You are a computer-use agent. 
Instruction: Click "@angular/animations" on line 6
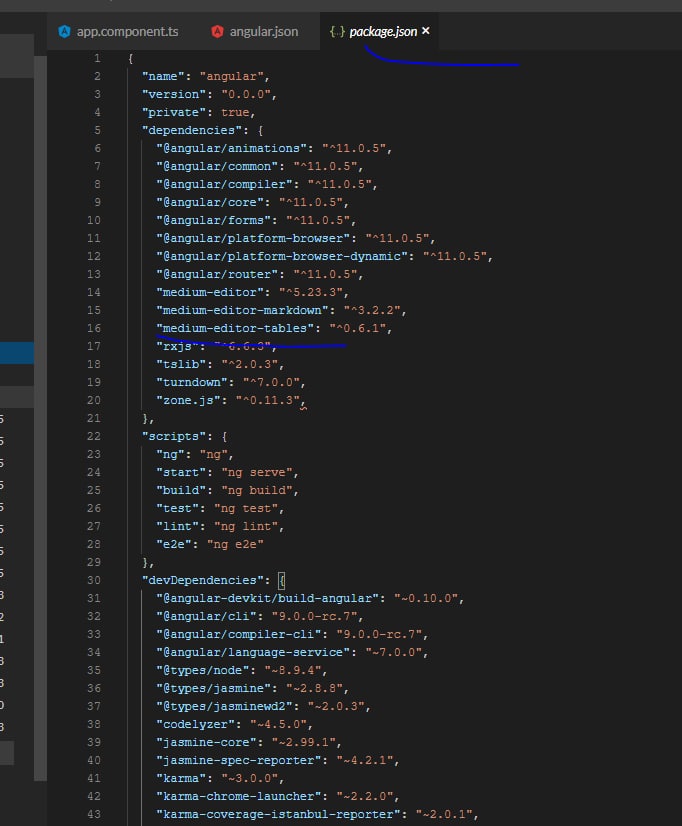tap(232, 148)
